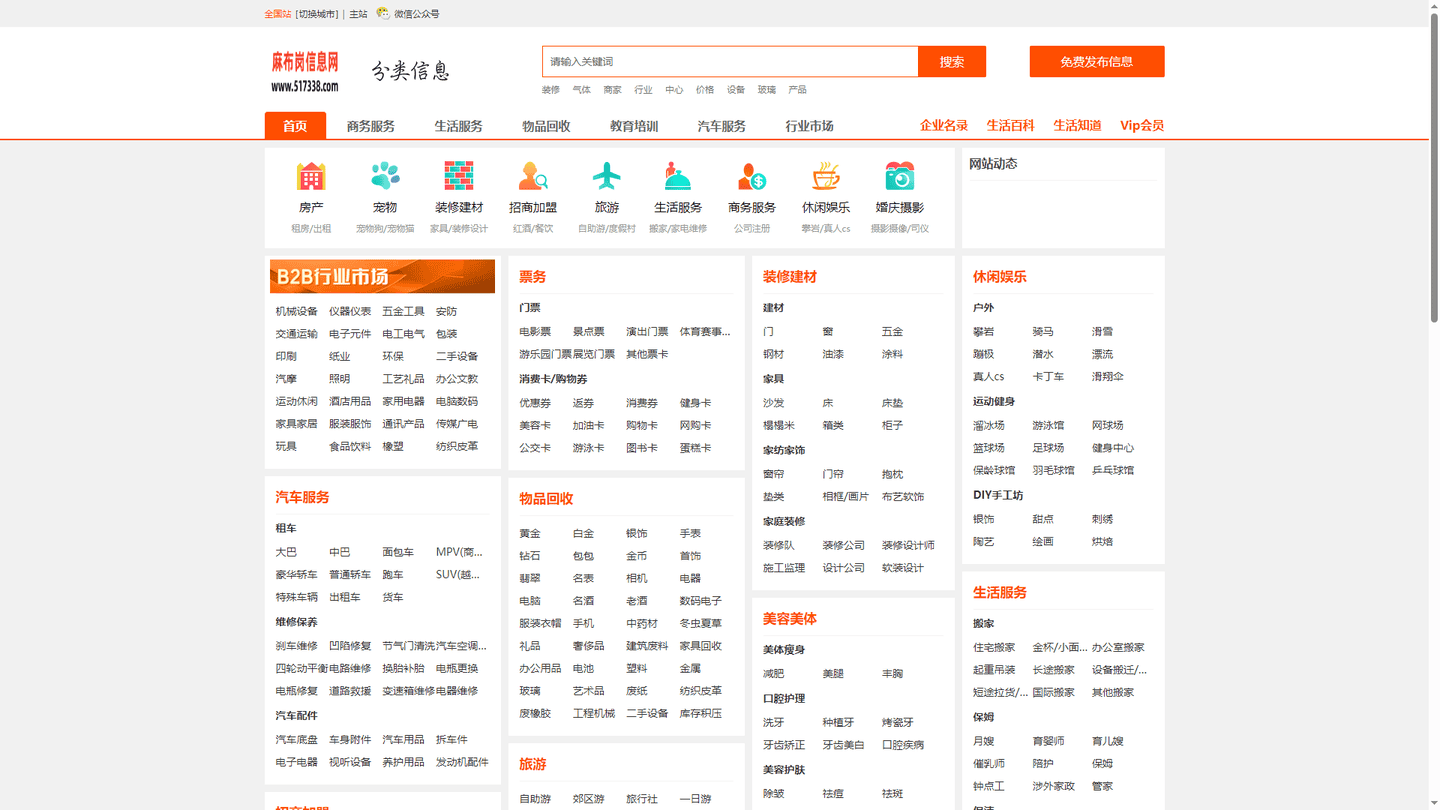This screenshot has height=810, width=1440.
Task: Click 电影票 under 门票
Action: [535, 332]
